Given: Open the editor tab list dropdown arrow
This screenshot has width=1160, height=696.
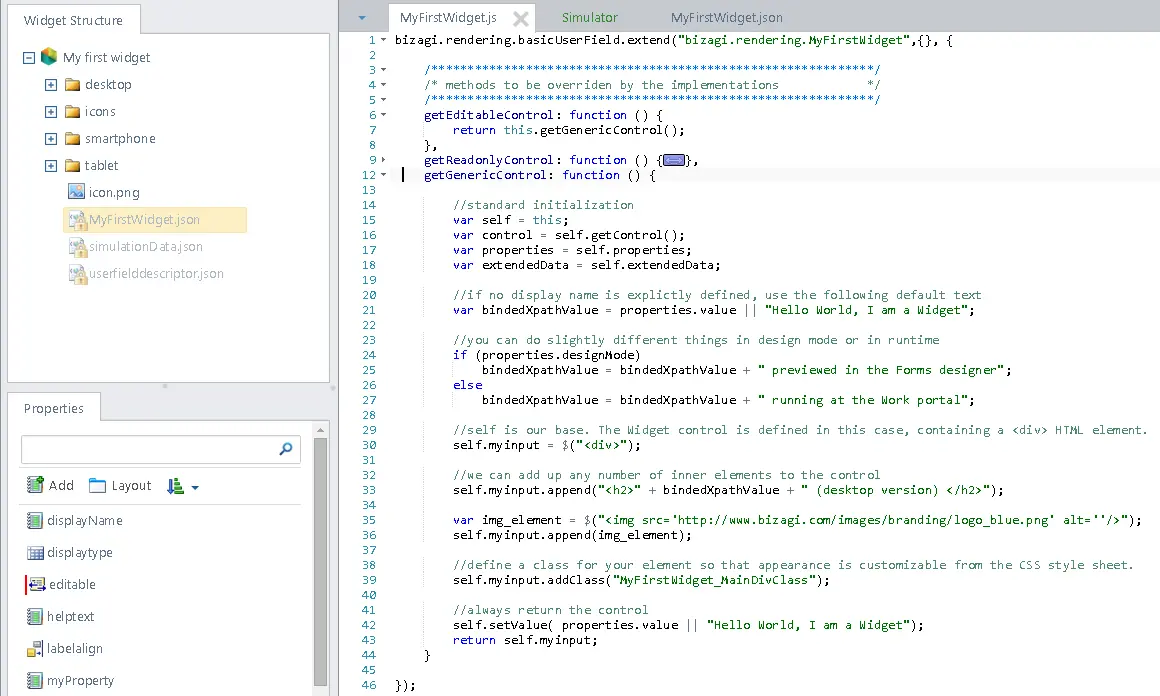Looking at the screenshot, I should coord(362,18).
